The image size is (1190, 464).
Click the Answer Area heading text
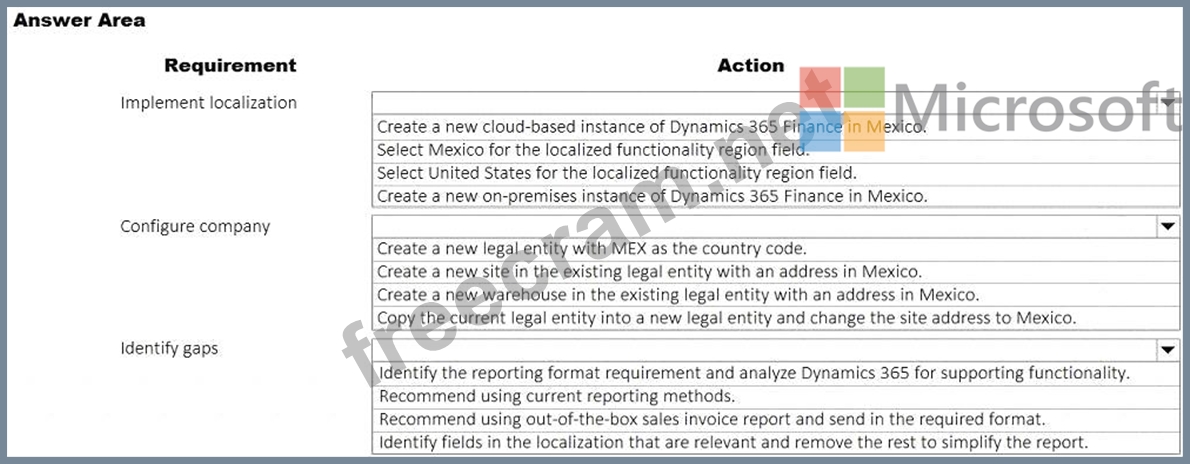pos(79,20)
